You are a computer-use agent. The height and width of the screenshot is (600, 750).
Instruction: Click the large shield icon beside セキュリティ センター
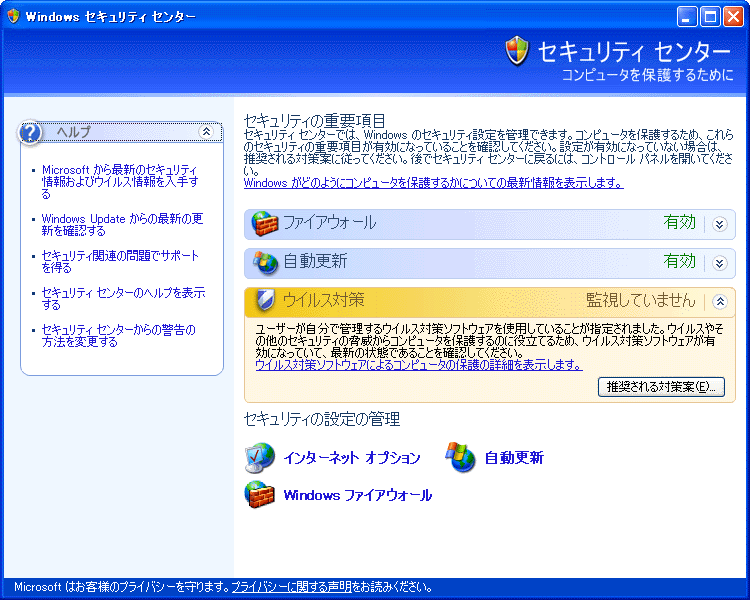517,51
